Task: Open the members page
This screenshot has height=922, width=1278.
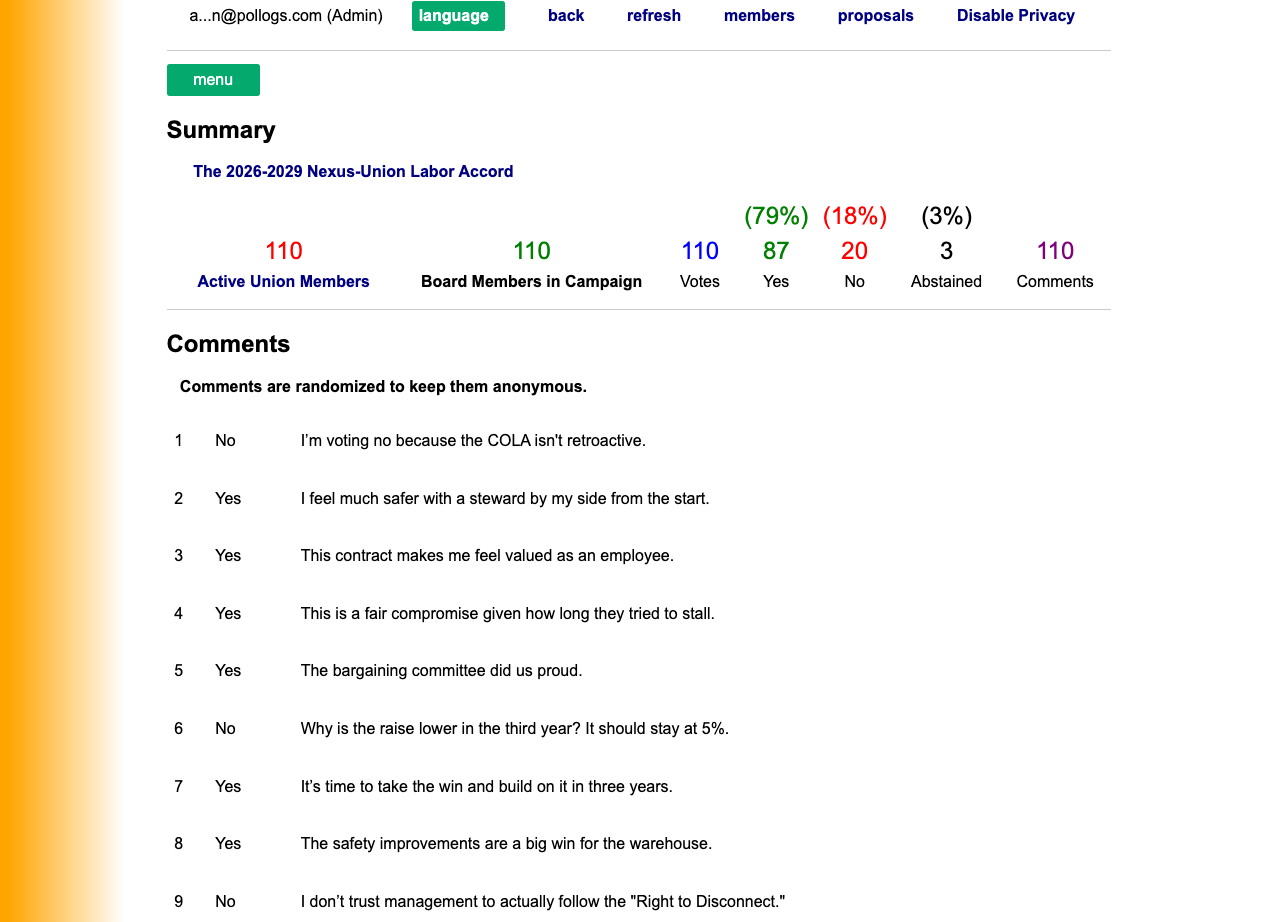Action: click(759, 15)
